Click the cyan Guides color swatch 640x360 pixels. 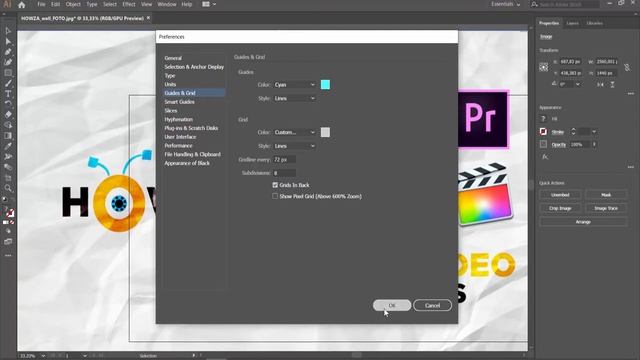[x=325, y=84]
